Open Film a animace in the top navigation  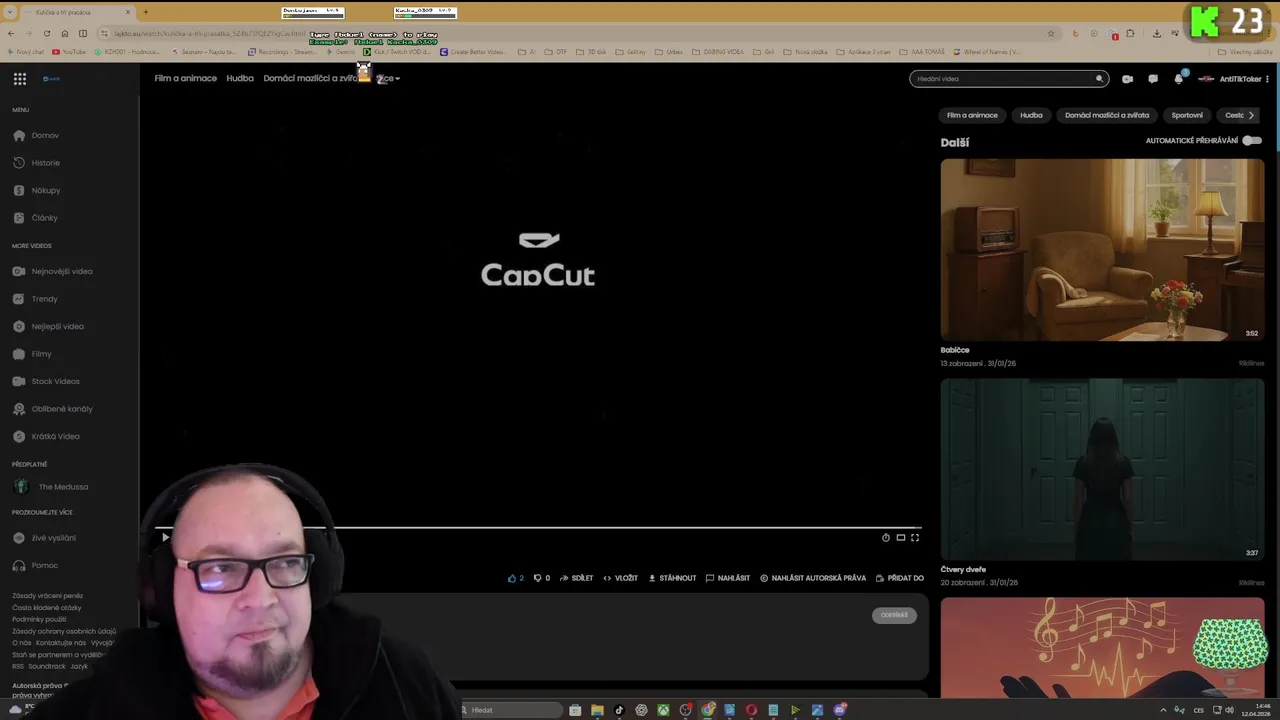pos(185,78)
